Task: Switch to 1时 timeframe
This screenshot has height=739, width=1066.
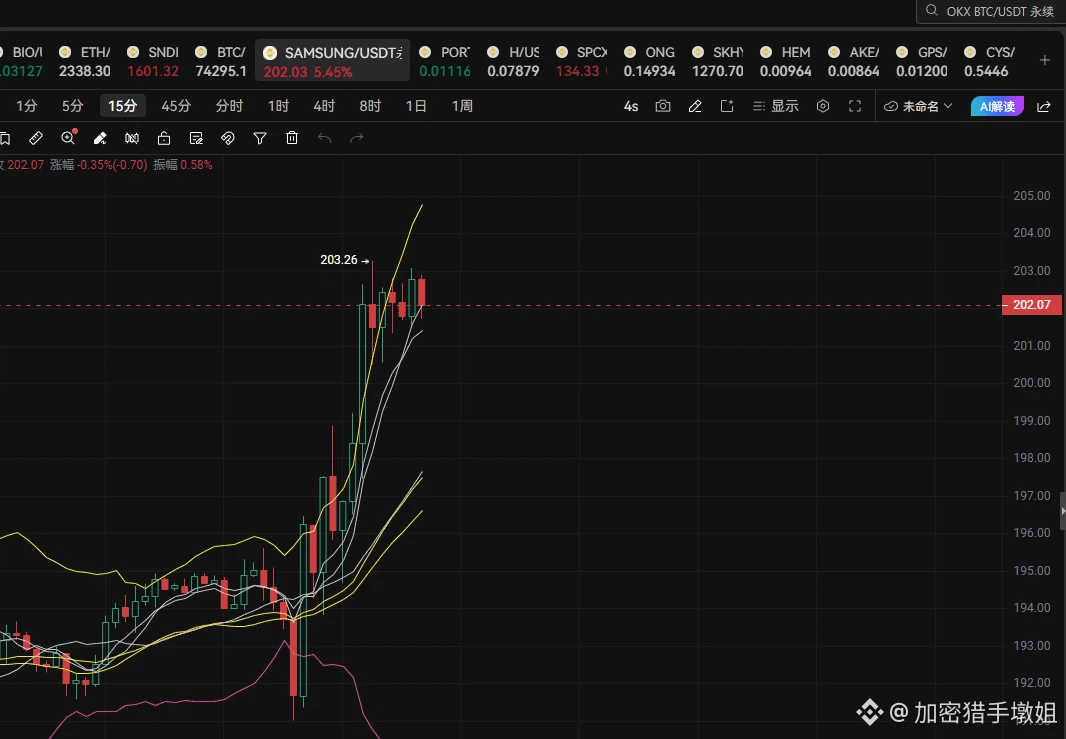Action: (278, 106)
